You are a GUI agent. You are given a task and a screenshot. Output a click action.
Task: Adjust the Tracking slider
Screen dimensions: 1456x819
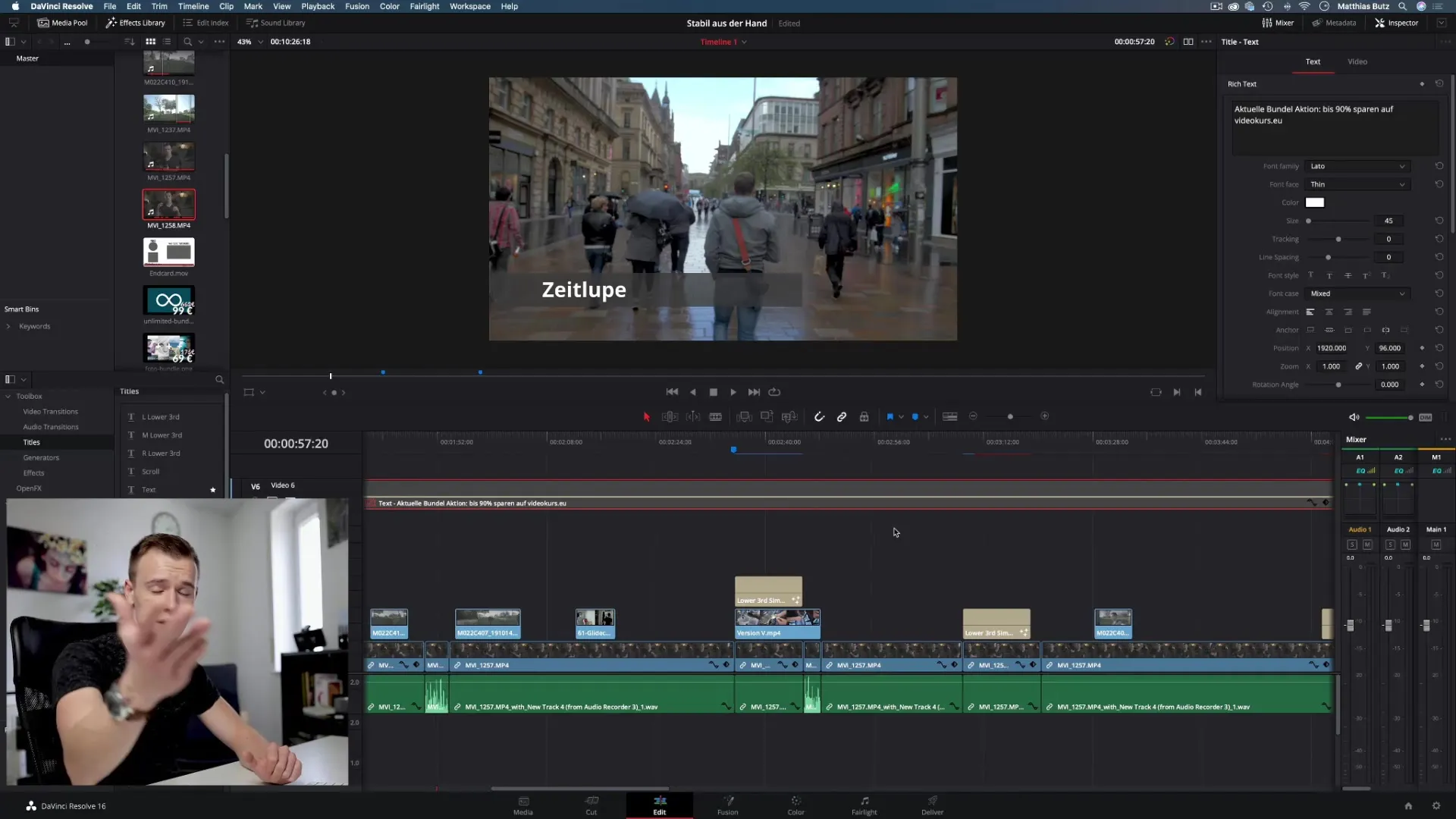tap(1338, 239)
